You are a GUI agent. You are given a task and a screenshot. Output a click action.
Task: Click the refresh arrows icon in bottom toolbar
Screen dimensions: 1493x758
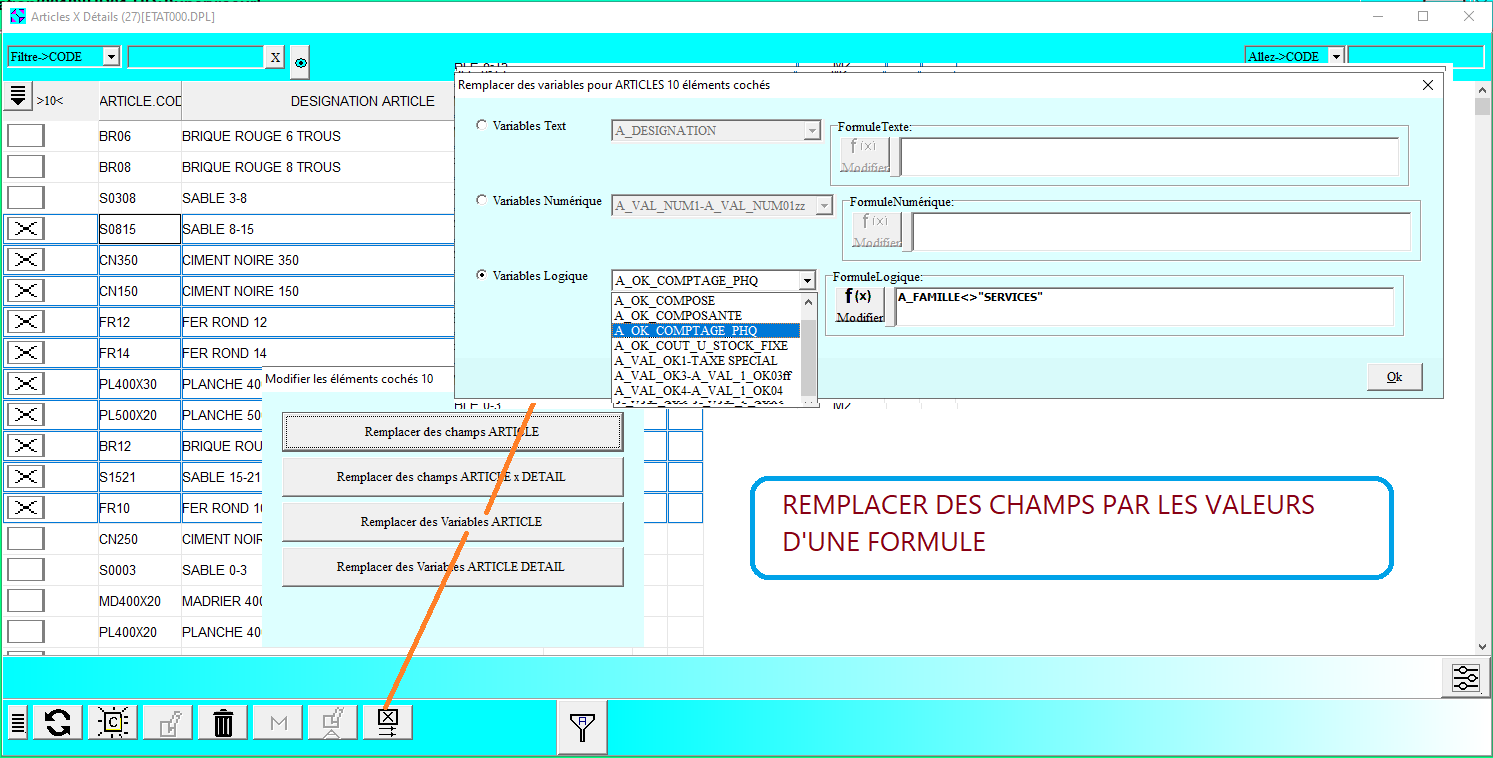(x=58, y=722)
